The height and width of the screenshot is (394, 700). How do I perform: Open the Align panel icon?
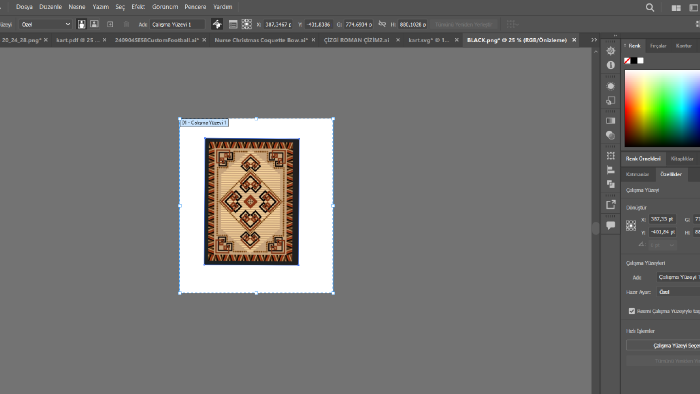(610, 170)
